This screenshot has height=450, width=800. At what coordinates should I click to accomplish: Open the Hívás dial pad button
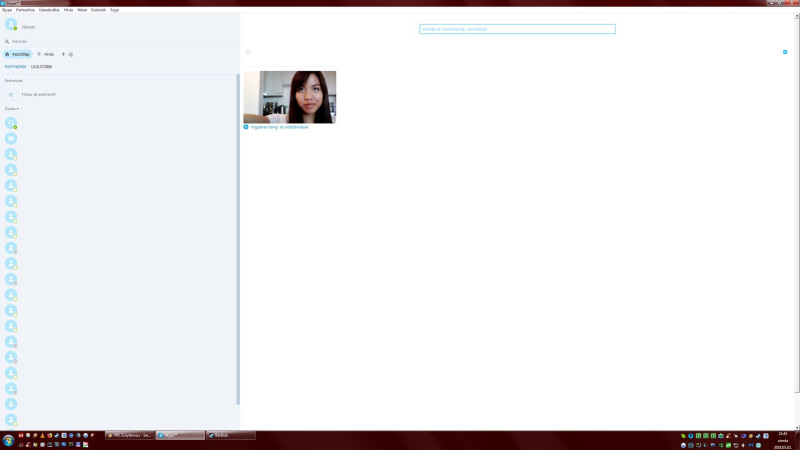click(45, 54)
